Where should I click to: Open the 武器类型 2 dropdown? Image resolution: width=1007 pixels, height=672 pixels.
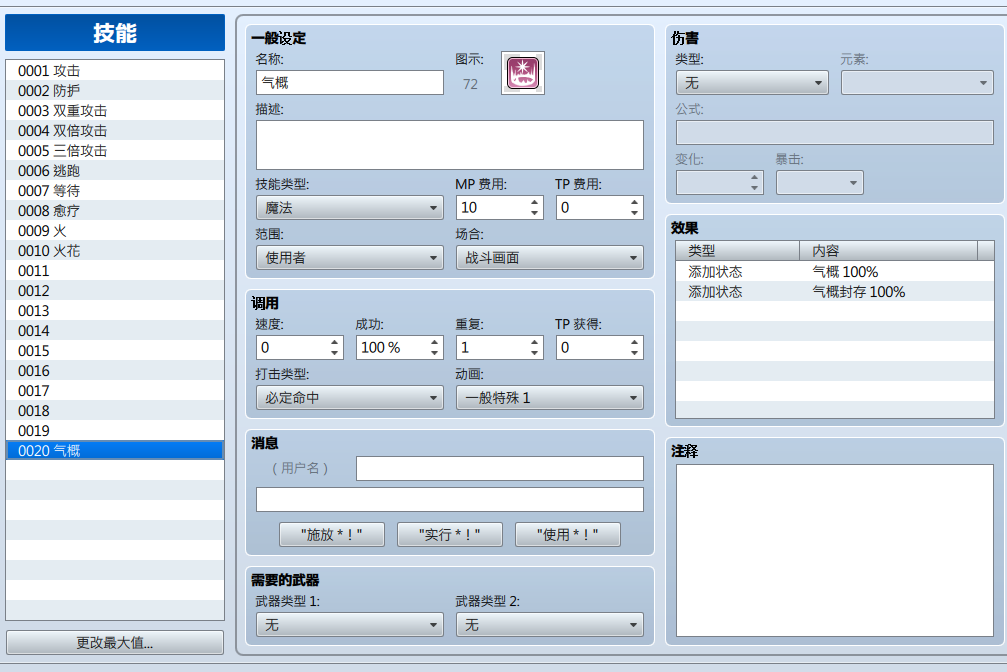550,624
